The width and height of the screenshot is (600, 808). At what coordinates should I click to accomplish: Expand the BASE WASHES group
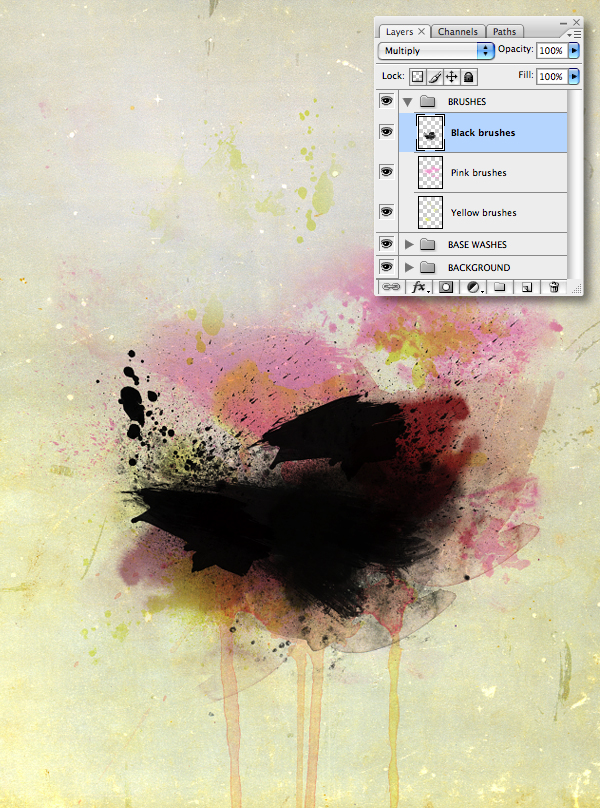409,244
